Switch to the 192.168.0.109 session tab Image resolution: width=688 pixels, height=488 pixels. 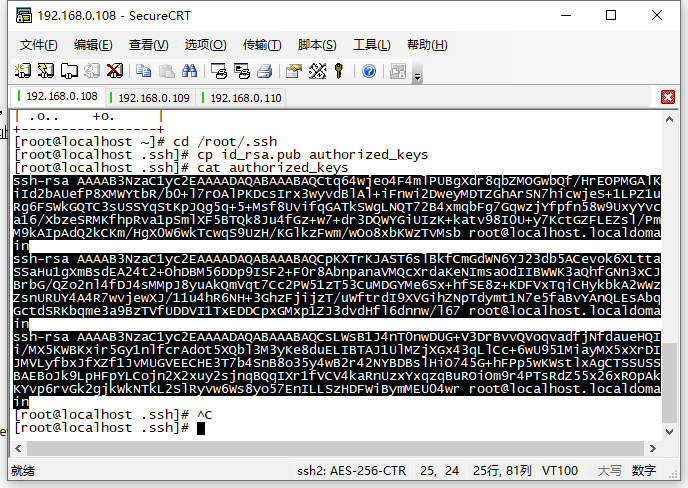(x=150, y=98)
